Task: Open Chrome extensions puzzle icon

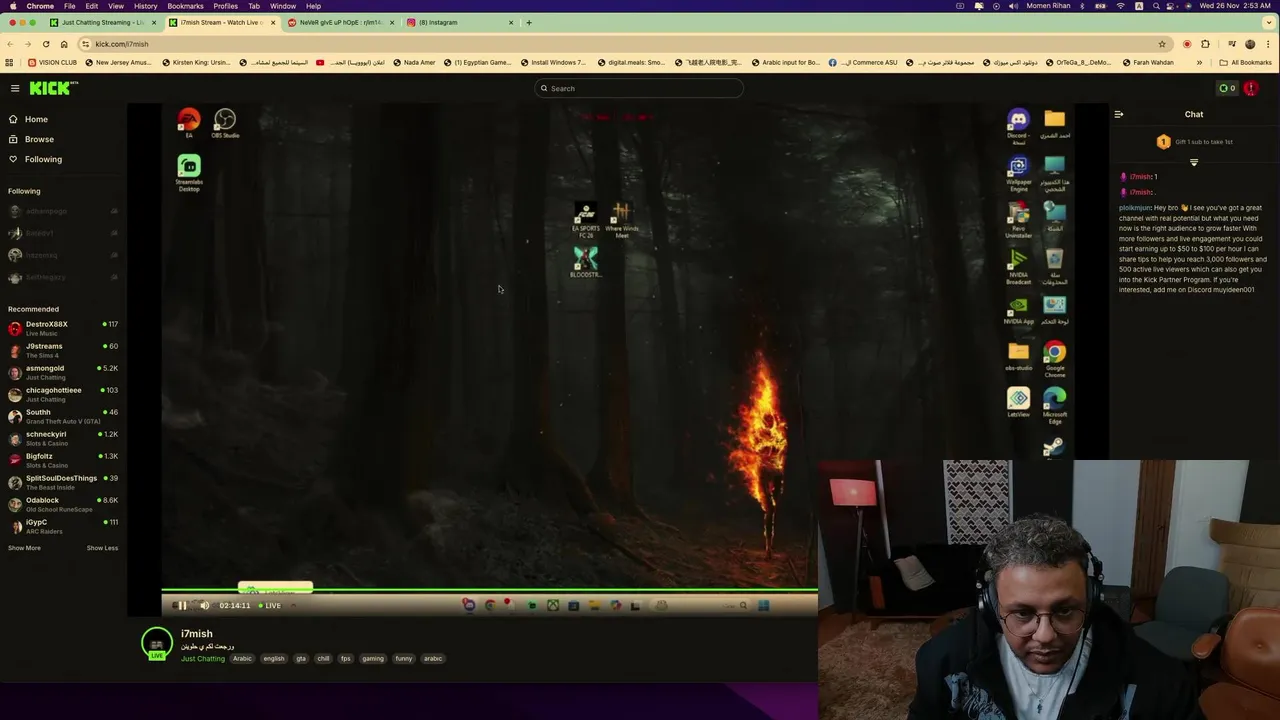Action: (1205, 44)
